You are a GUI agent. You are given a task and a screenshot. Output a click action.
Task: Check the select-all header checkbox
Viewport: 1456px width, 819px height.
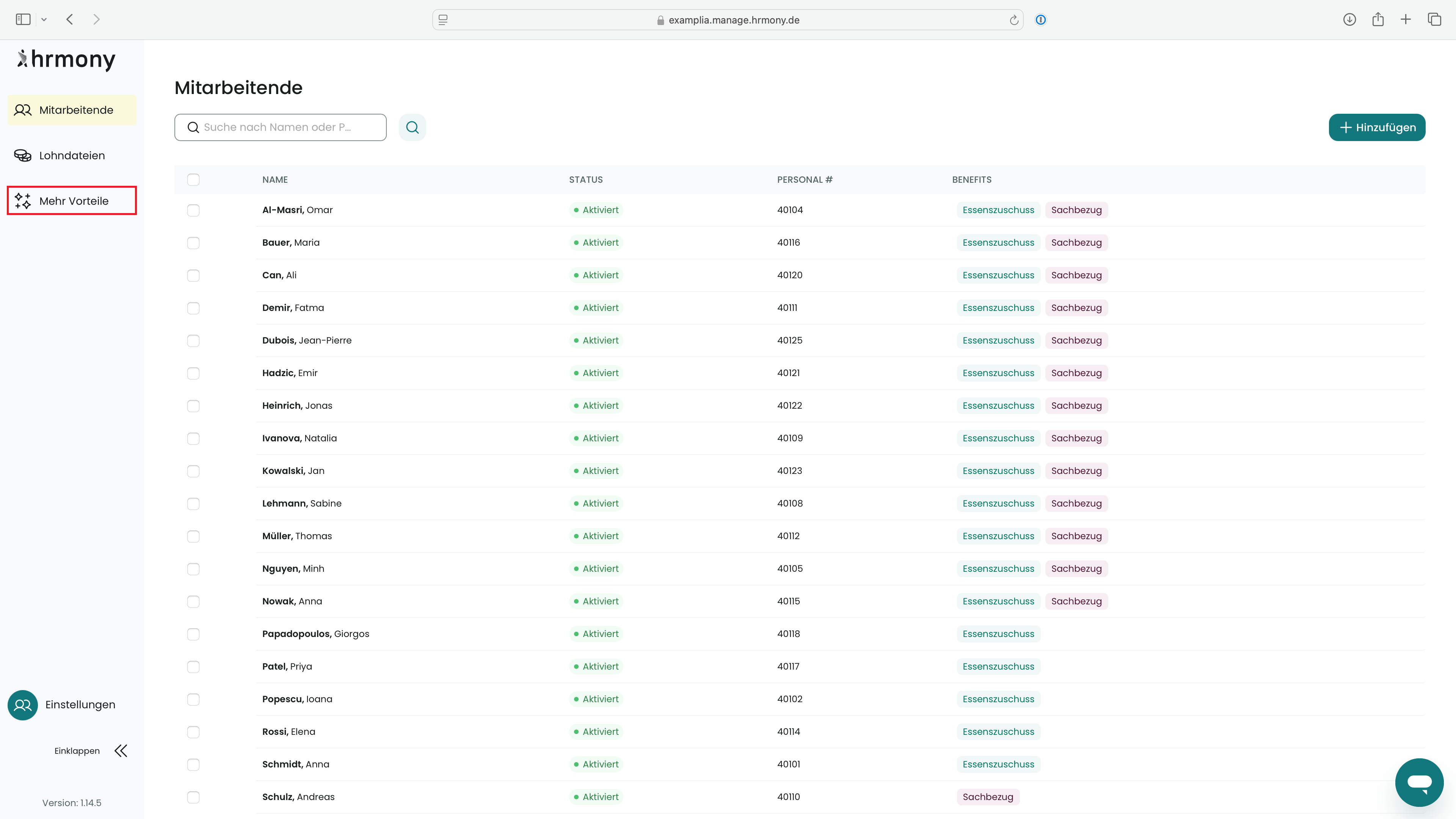tap(193, 180)
